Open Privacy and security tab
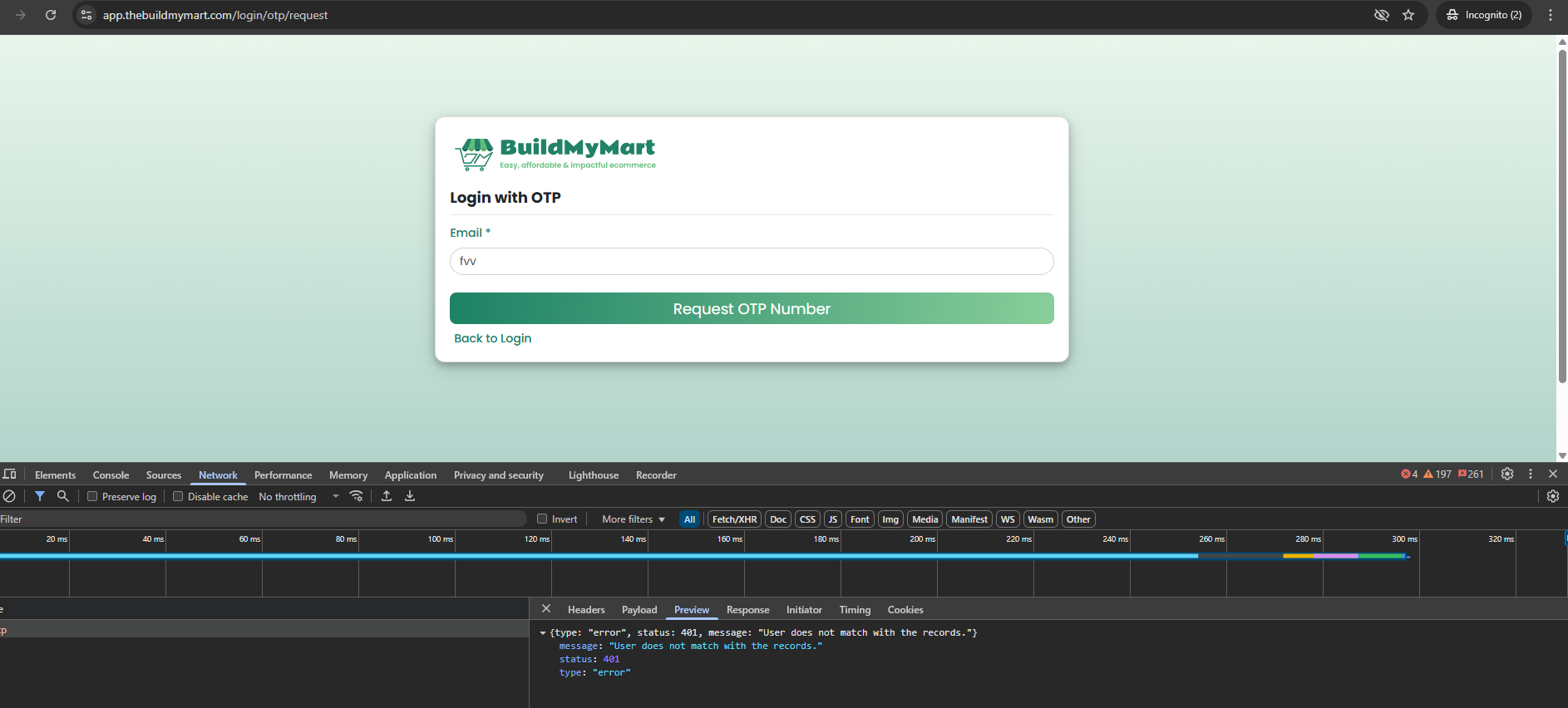1568x708 pixels. [x=499, y=475]
